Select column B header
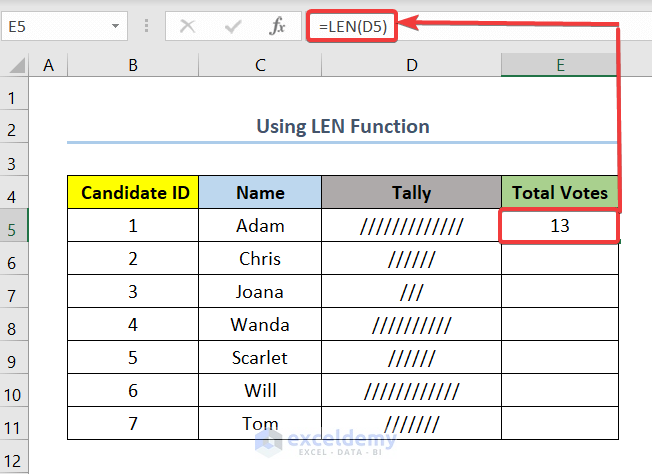 [133, 66]
